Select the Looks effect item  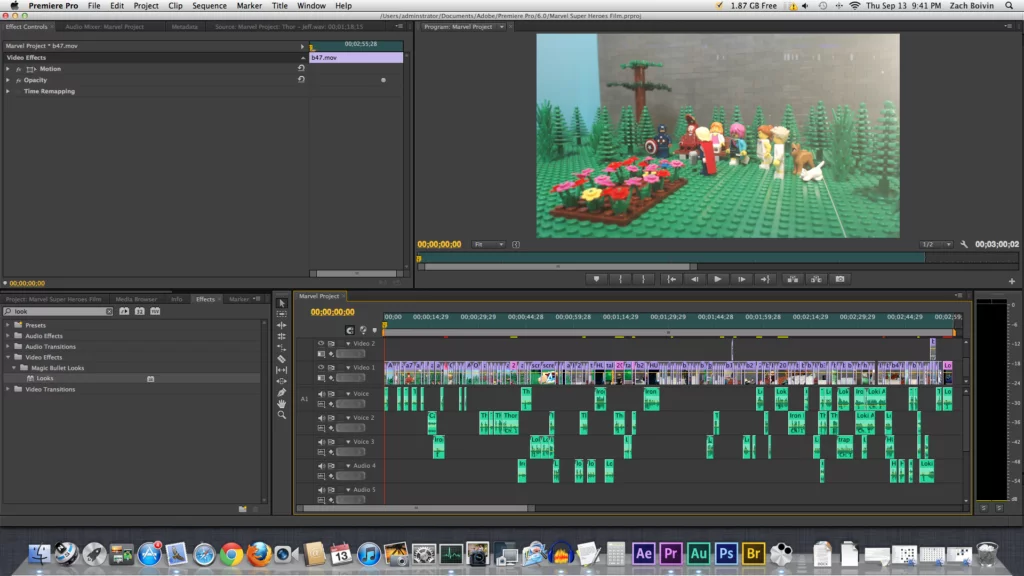pyautogui.click(x=45, y=378)
